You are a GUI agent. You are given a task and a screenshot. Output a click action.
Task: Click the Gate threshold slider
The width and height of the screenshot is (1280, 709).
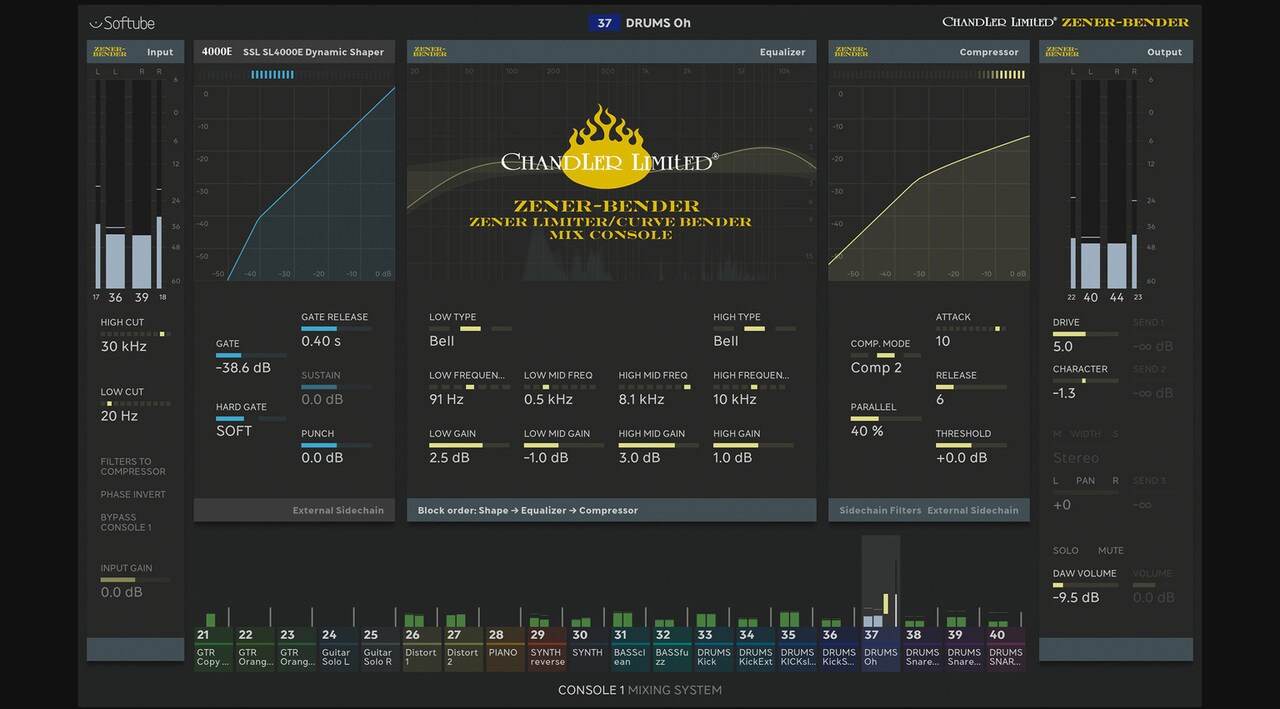pyautogui.click(x=250, y=355)
